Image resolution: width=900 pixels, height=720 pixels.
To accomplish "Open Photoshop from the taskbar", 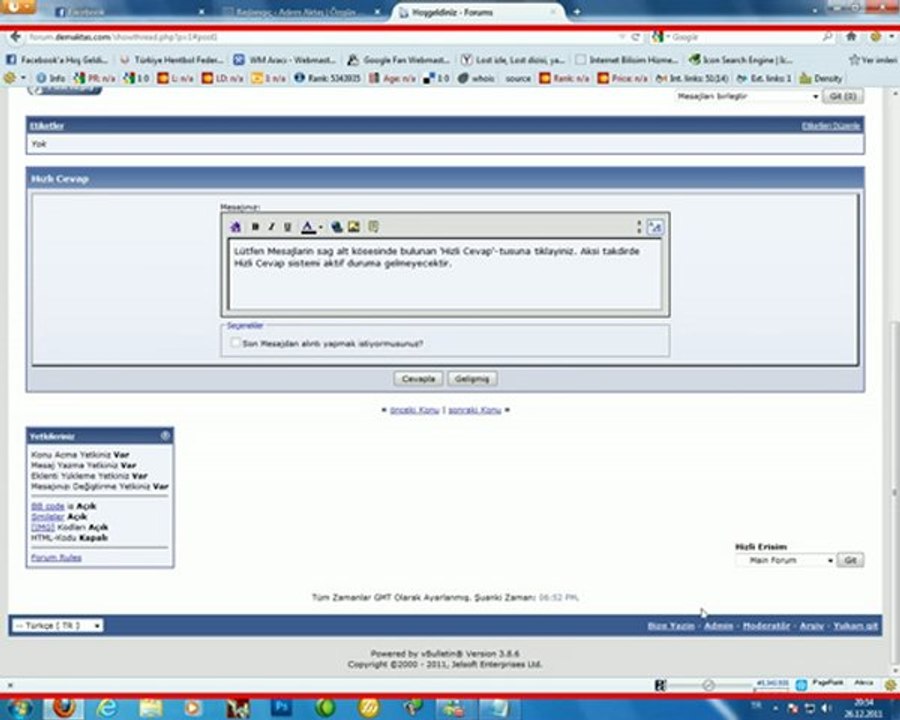I will 281,709.
